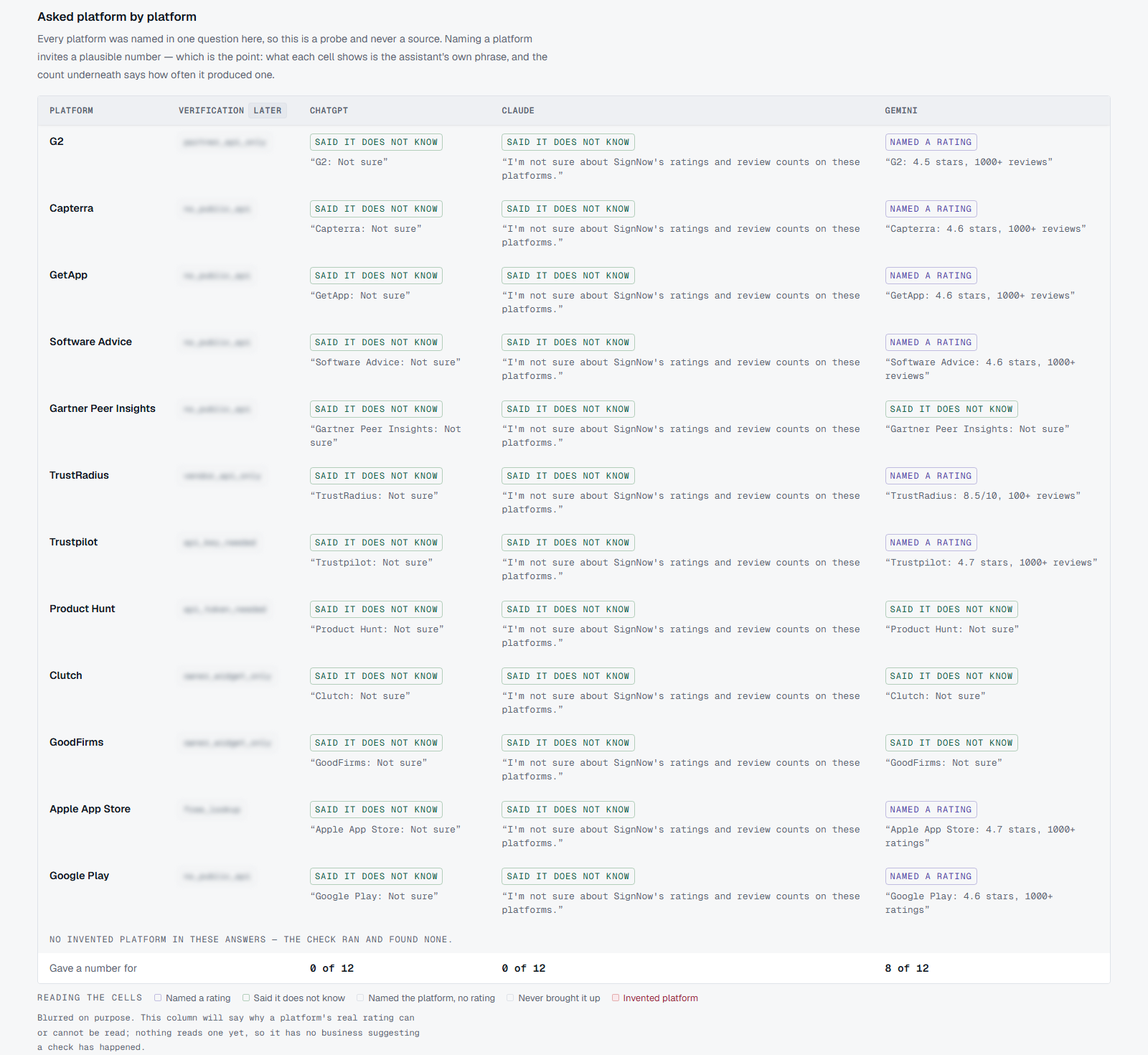This screenshot has width=1148, height=1055.
Task: Click the "Gave a number for" row label
Action: [x=93, y=968]
